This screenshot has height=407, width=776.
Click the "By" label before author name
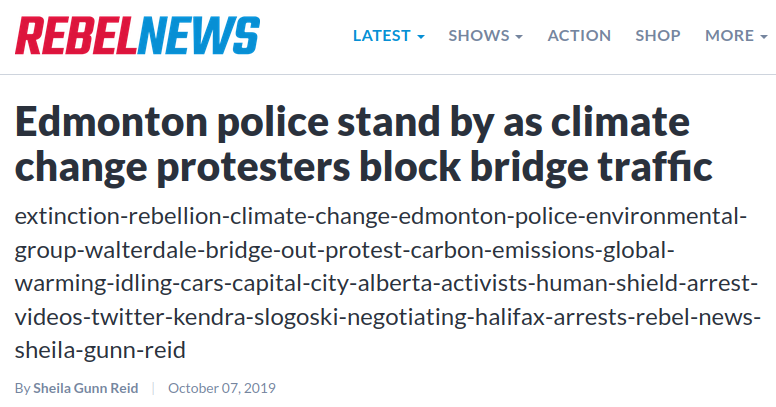22,388
